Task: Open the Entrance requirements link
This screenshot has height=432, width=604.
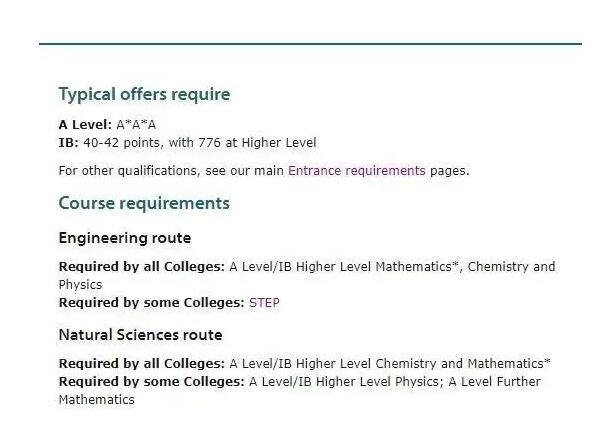Action: point(356,171)
